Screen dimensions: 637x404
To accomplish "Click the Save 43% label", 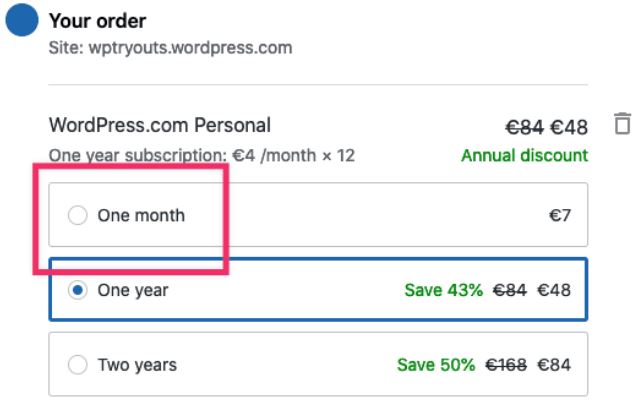I will (443, 291).
